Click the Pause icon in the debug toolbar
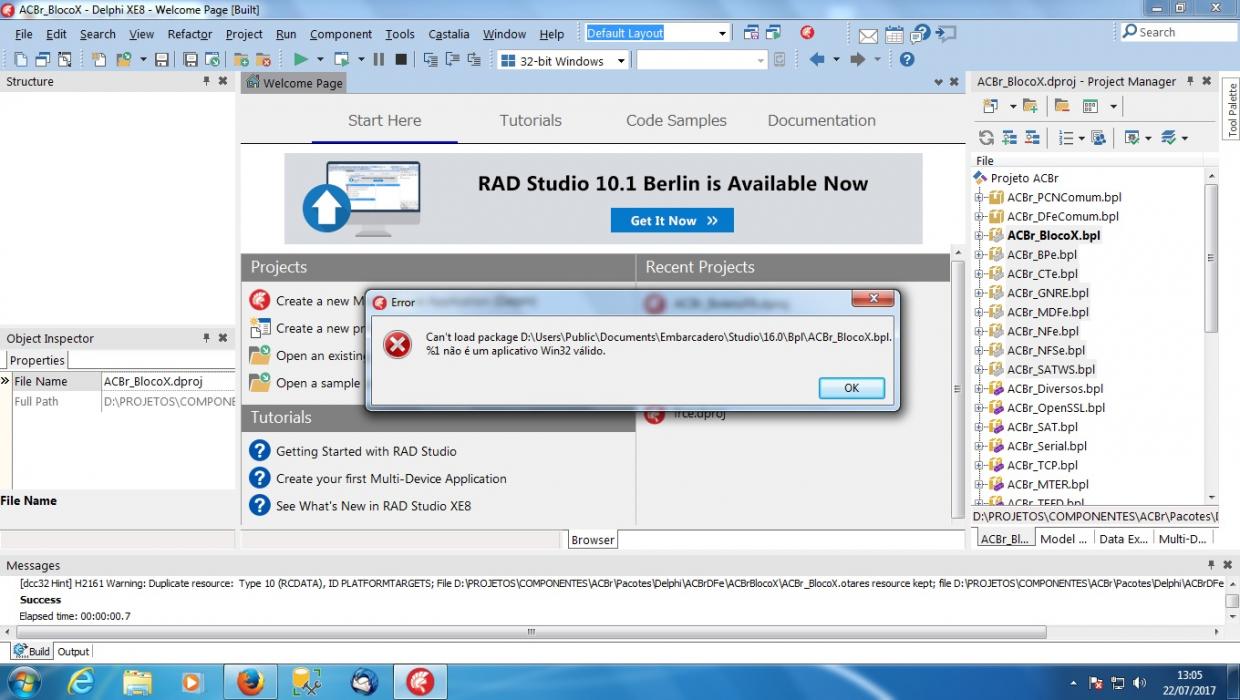 (x=379, y=60)
